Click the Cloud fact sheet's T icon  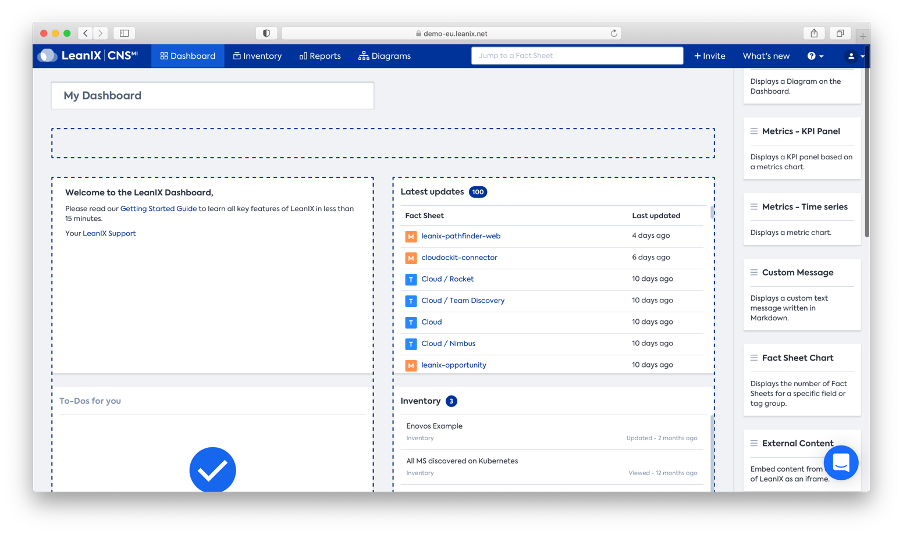pyautogui.click(x=411, y=322)
